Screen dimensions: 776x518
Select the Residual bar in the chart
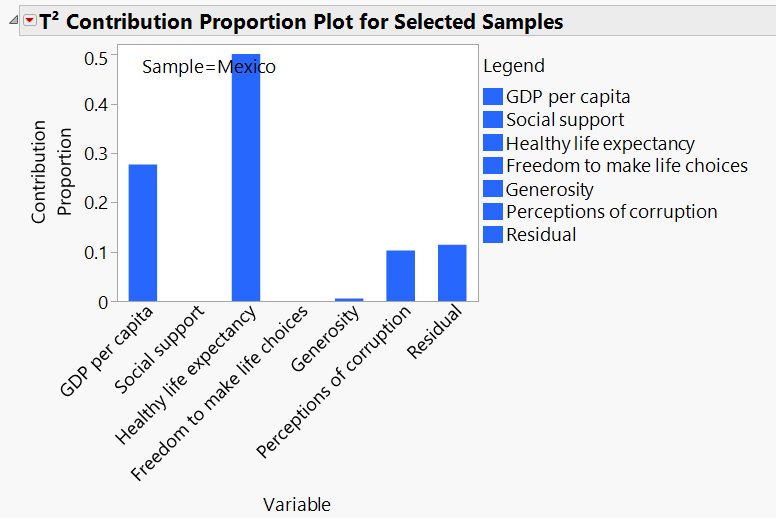(x=452, y=273)
